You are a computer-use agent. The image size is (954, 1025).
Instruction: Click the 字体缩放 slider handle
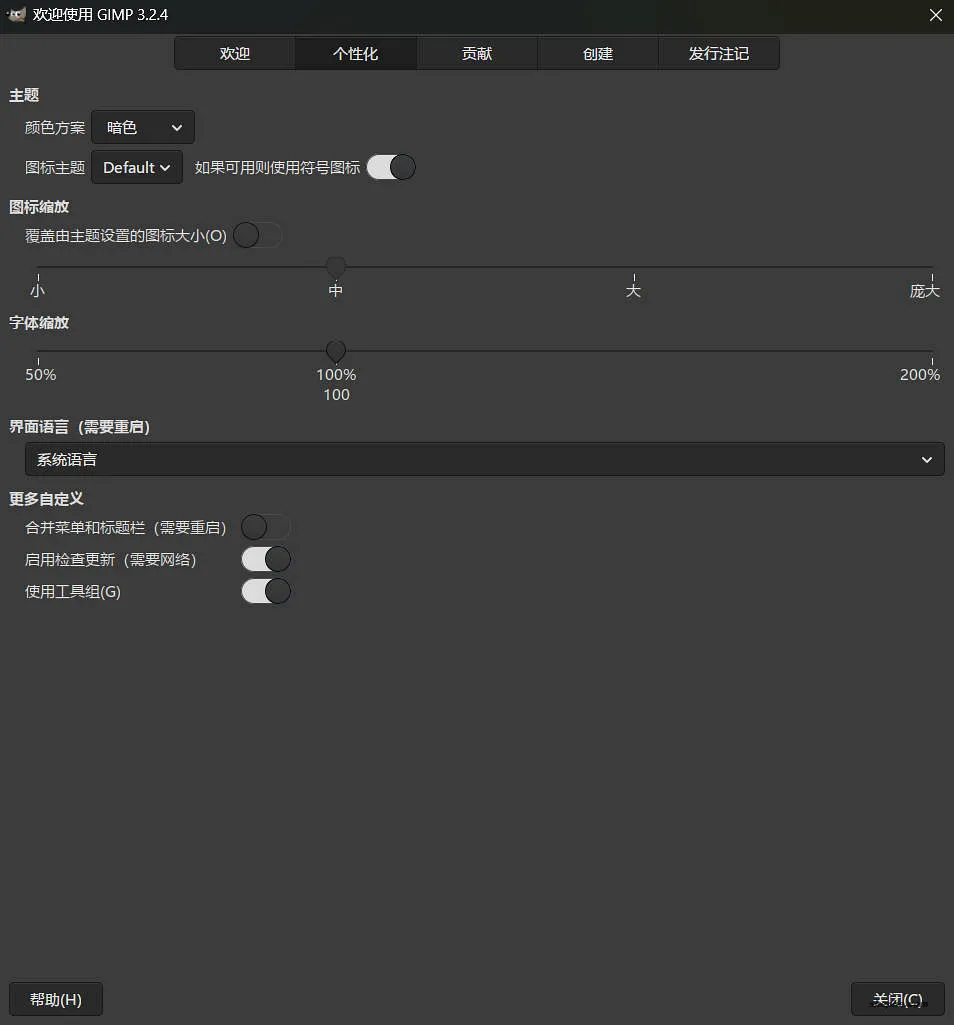[335, 351]
